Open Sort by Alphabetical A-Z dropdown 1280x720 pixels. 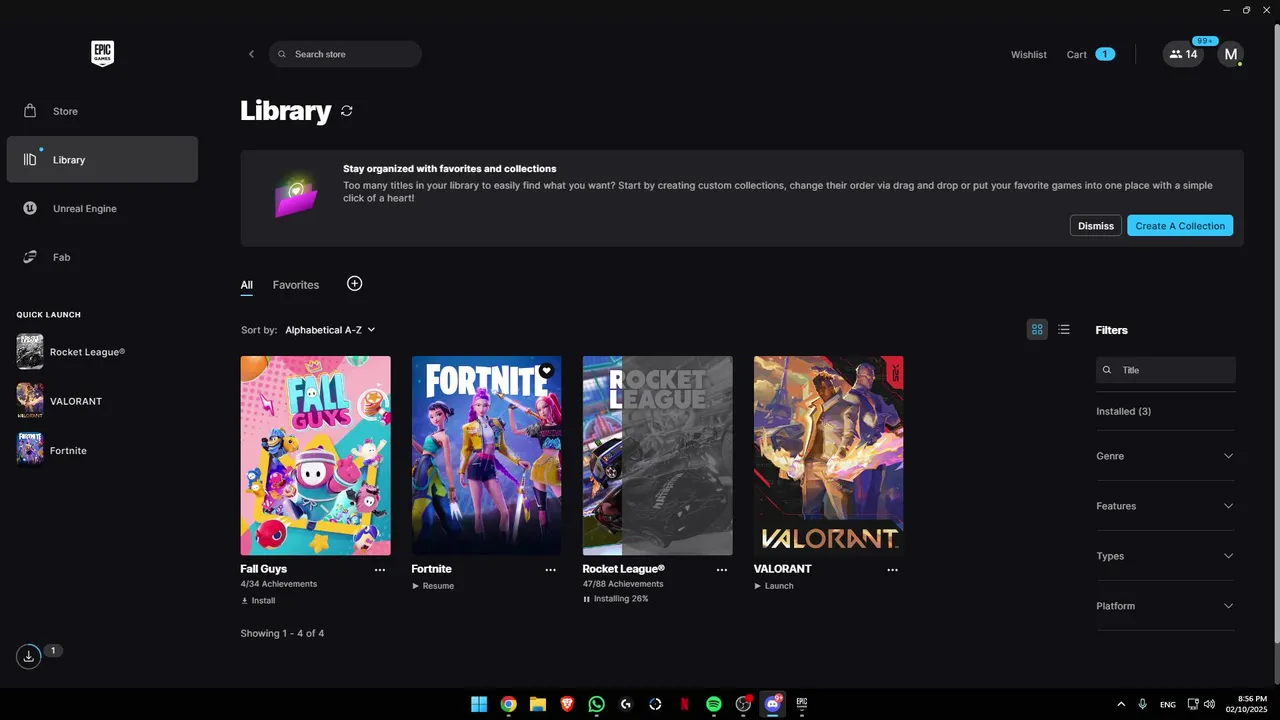point(330,330)
